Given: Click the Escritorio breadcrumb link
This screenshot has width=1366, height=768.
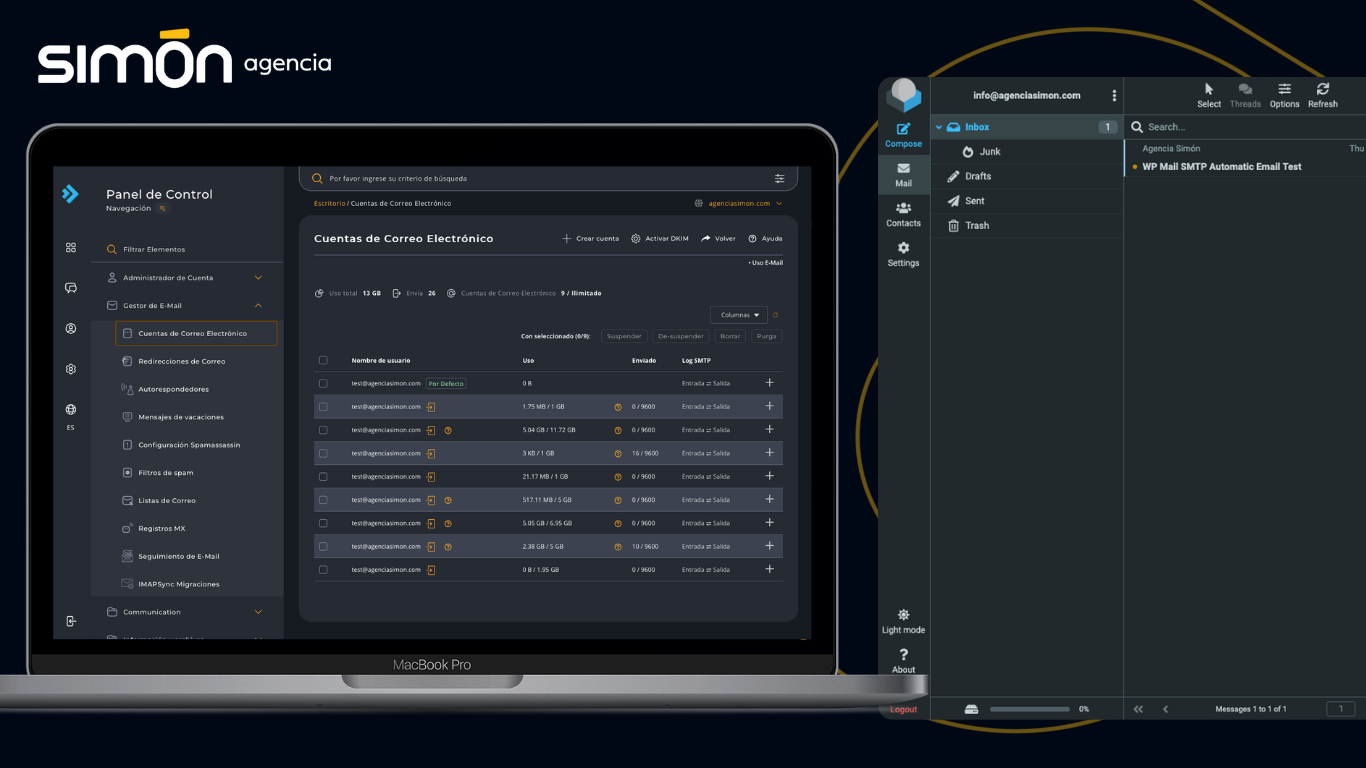Looking at the screenshot, I should (329, 203).
